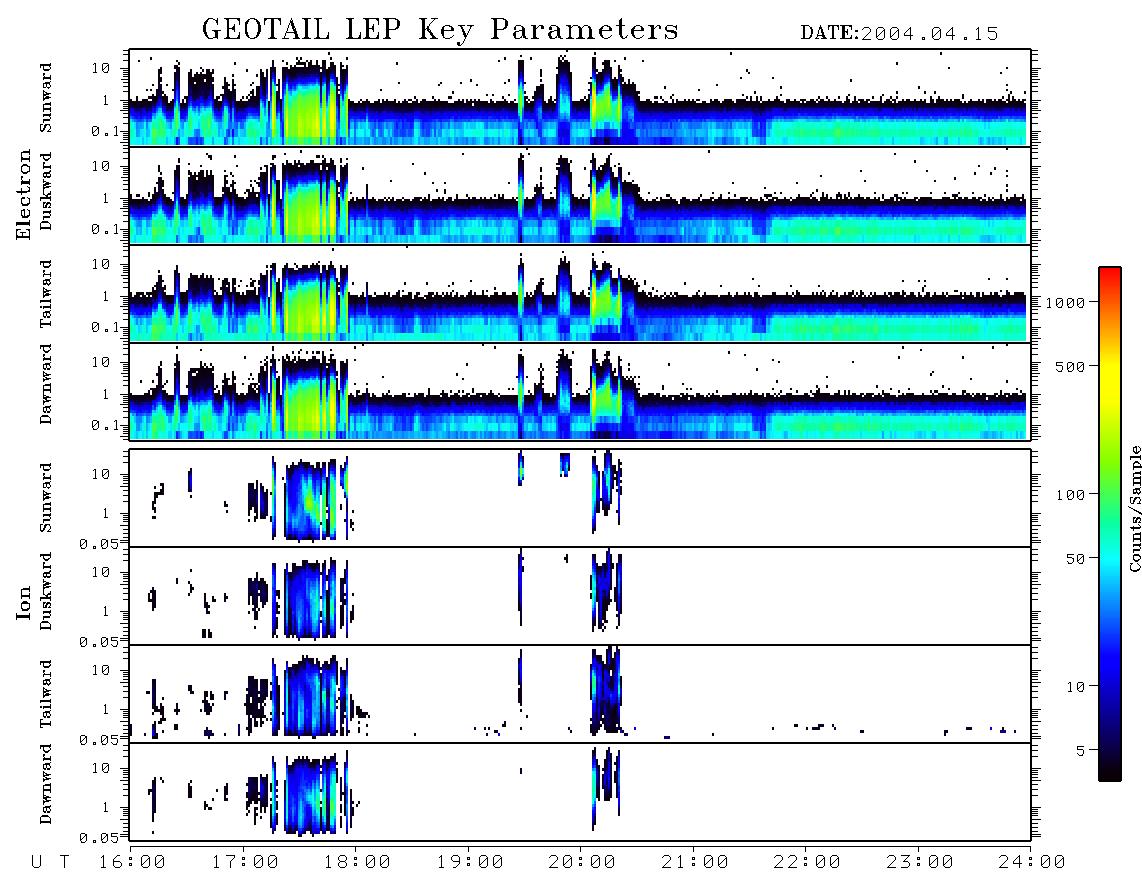Click the "16:00" time tick label
1142x880 pixels.
coord(132,863)
